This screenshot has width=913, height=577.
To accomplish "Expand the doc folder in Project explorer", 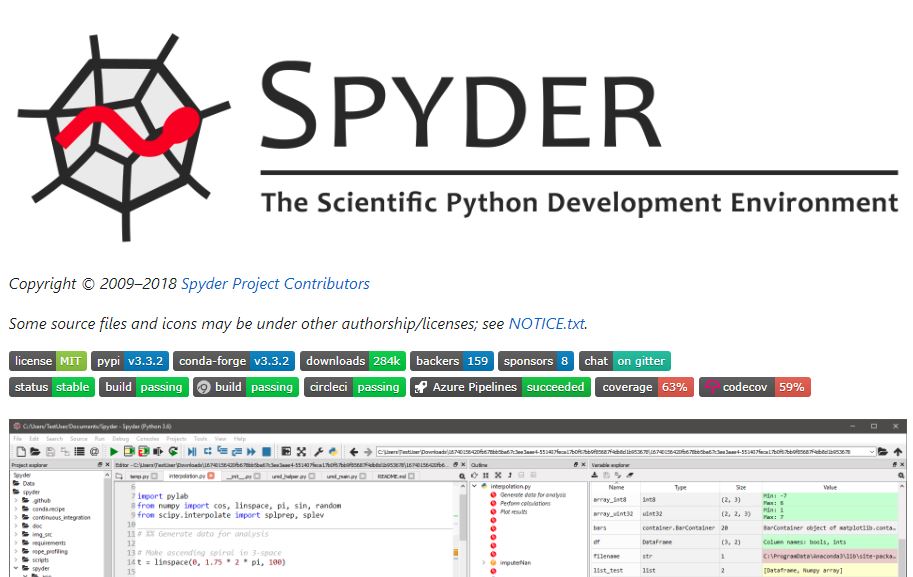I will pyautogui.click(x=16, y=526).
